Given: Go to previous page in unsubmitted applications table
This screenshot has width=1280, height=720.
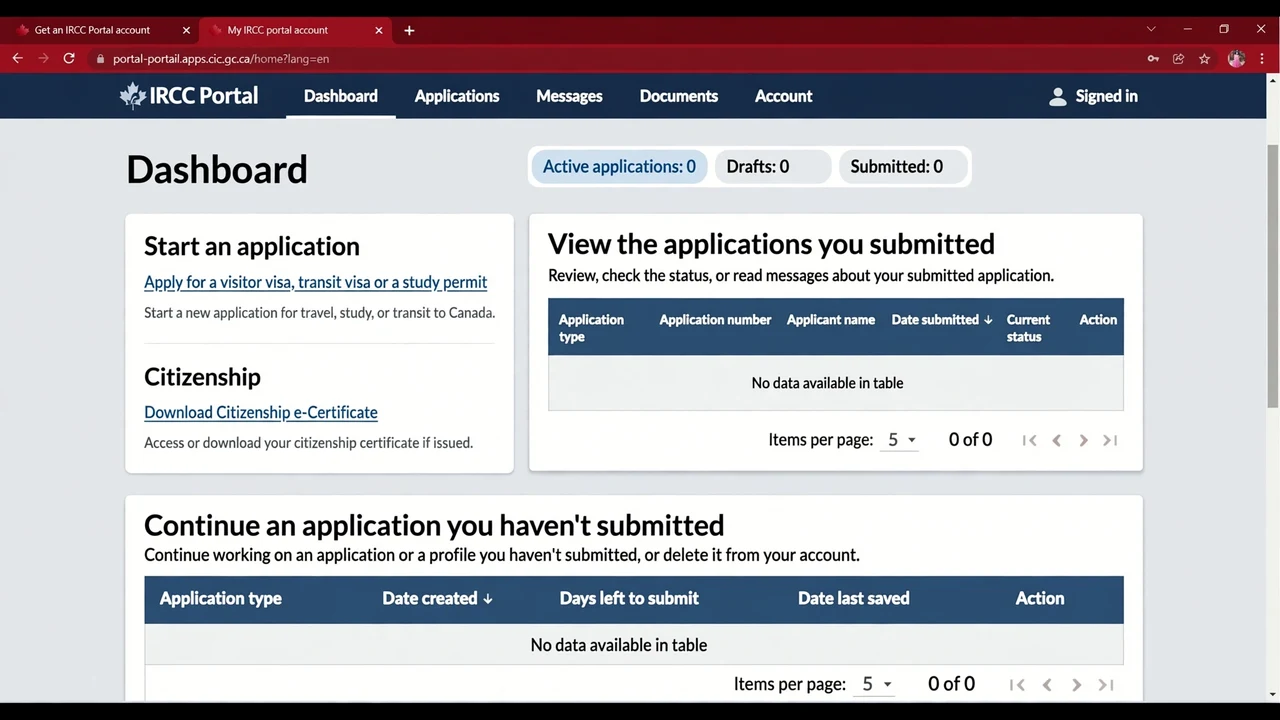Looking at the screenshot, I should pyautogui.click(x=1047, y=684).
